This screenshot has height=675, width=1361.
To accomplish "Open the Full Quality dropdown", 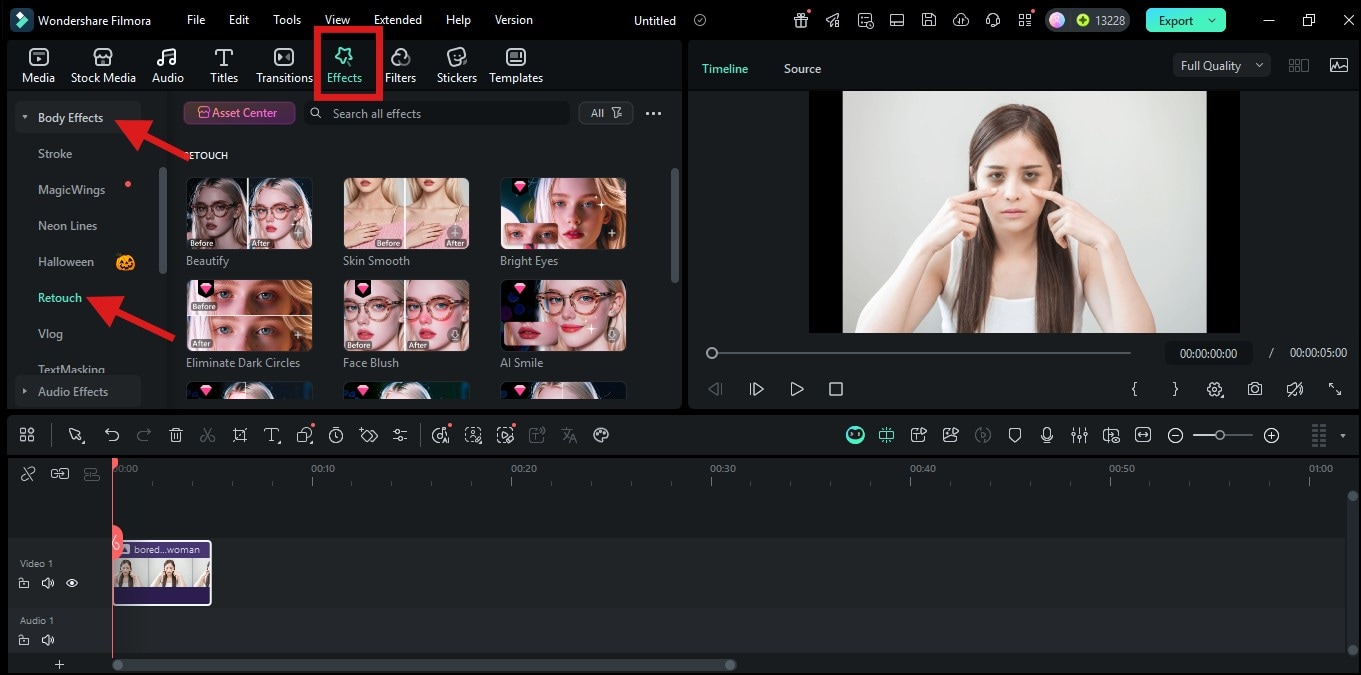I will click(1221, 66).
